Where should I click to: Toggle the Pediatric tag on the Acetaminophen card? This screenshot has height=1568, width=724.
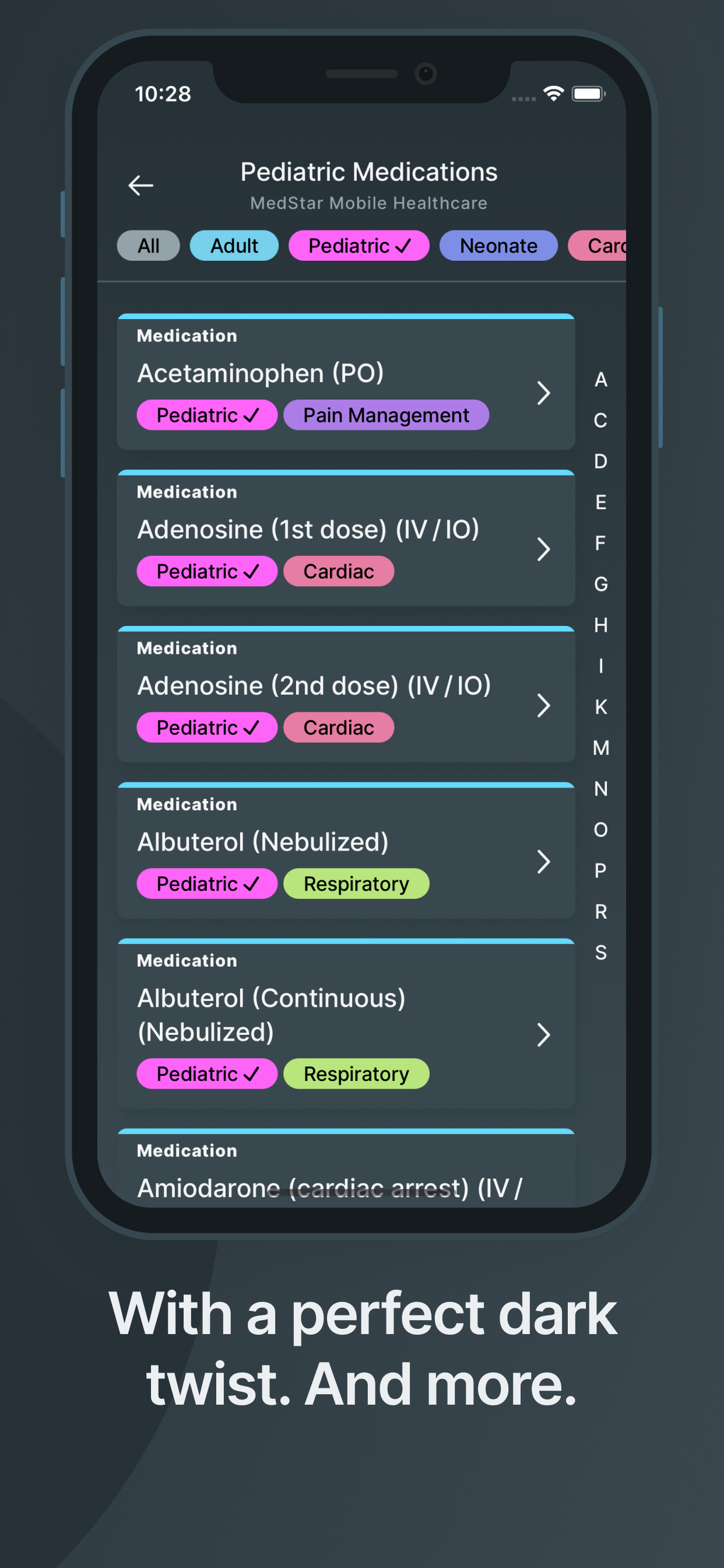207,415
